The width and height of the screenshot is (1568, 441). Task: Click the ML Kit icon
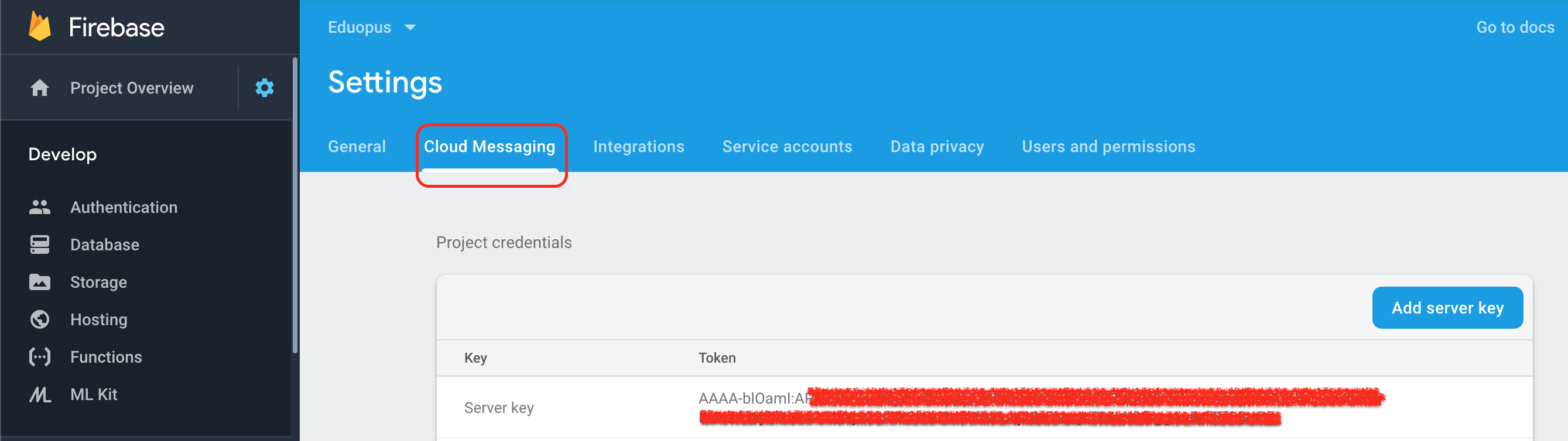point(40,395)
